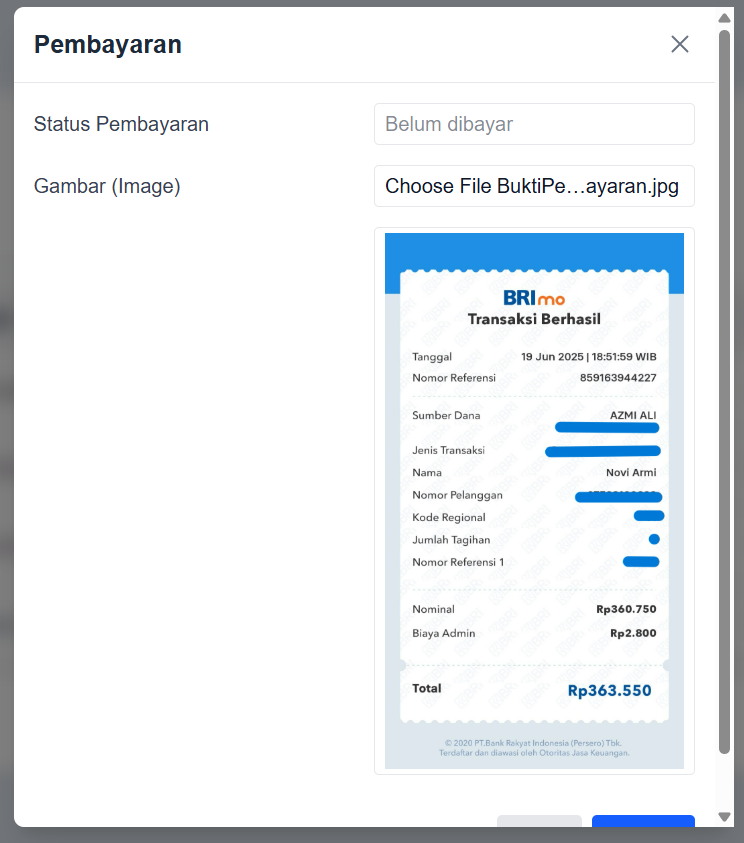Click the Jumlah Tagihan label
This screenshot has height=843, width=744.
click(x=451, y=540)
